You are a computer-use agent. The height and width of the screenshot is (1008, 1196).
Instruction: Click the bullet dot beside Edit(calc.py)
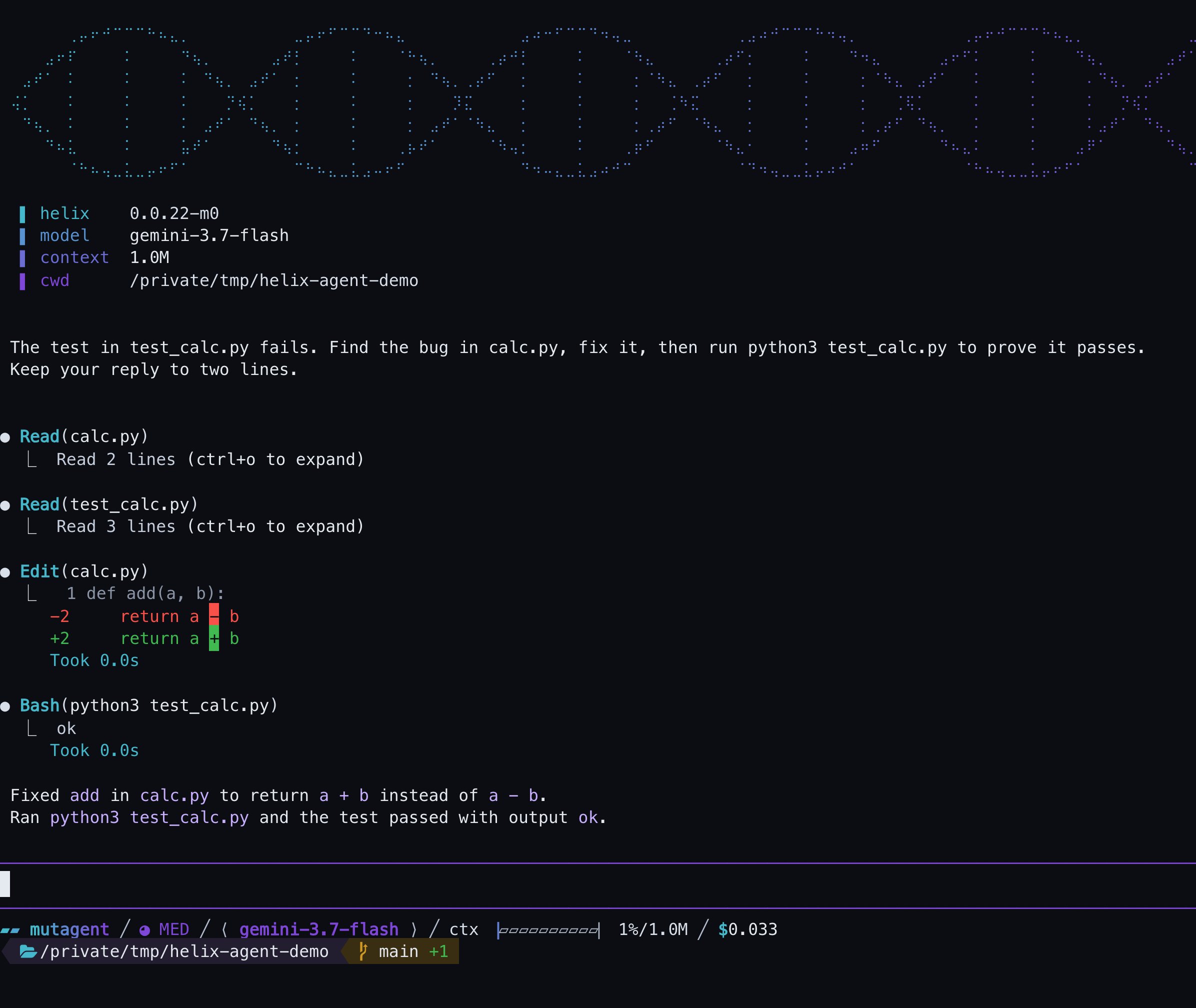tap(5, 572)
